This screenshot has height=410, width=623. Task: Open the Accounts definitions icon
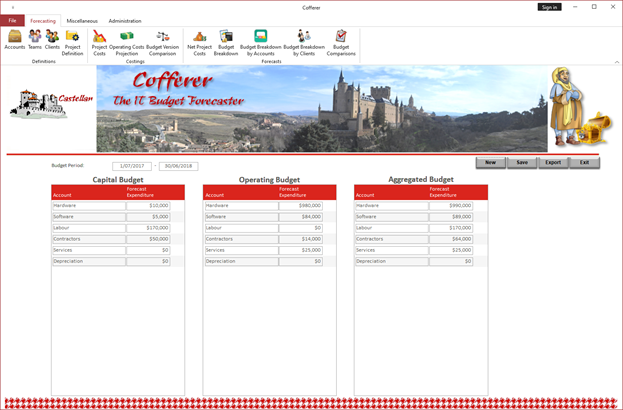click(15, 40)
